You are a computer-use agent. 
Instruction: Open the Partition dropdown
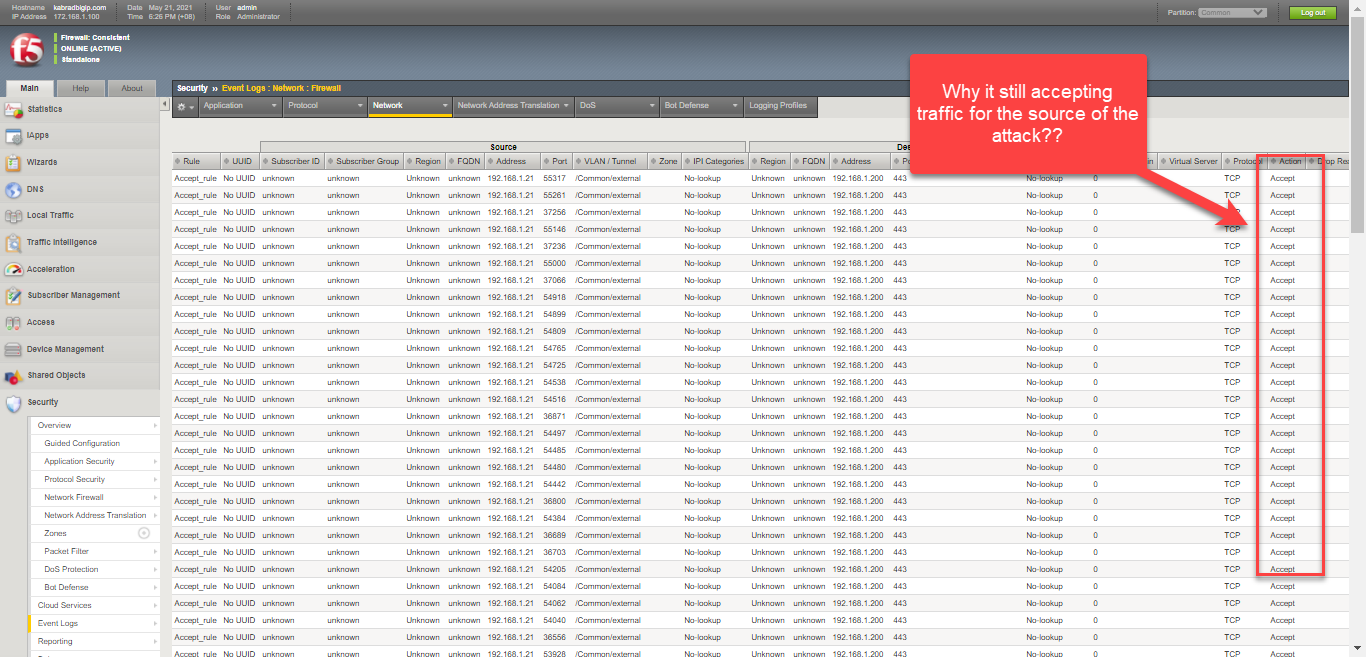click(1232, 13)
